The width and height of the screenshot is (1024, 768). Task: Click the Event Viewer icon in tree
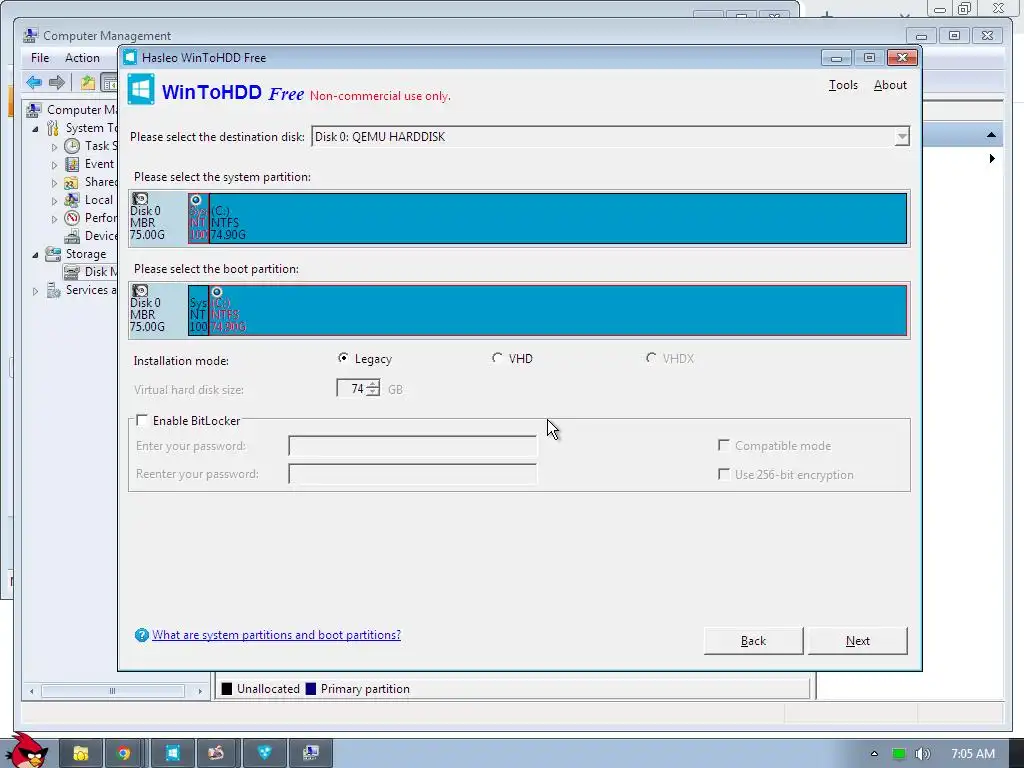click(x=72, y=164)
